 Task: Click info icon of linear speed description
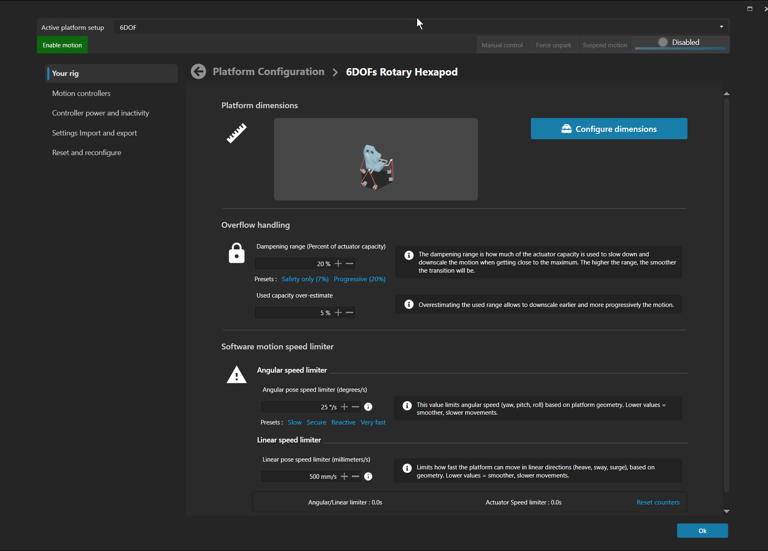click(407, 469)
